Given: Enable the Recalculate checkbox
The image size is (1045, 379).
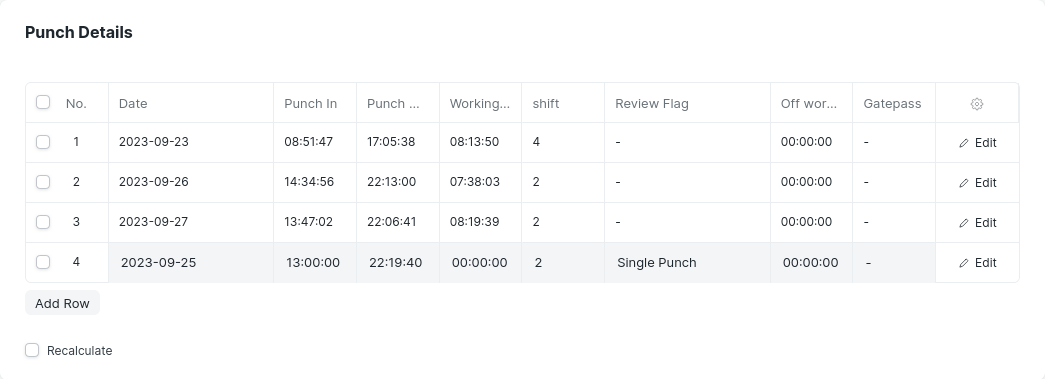Looking at the screenshot, I should point(32,350).
